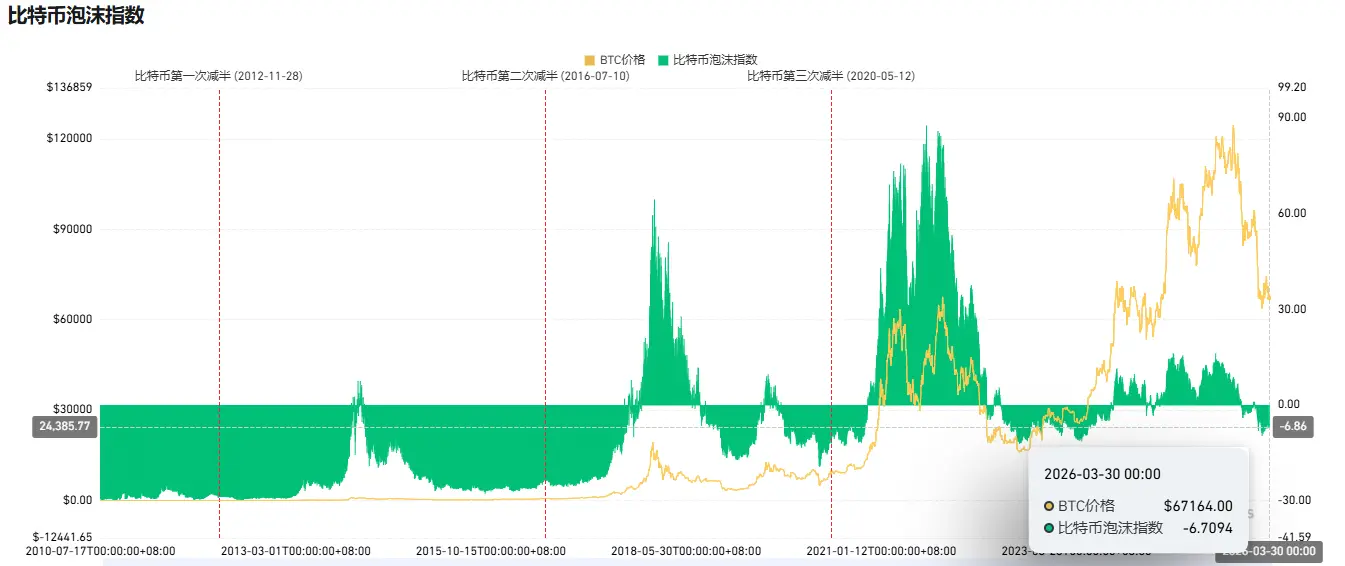Image resolution: width=1345 pixels, height=566 pixels.
Task: Click the -30.00 right axis label
Action: (x=1294, y=500)
